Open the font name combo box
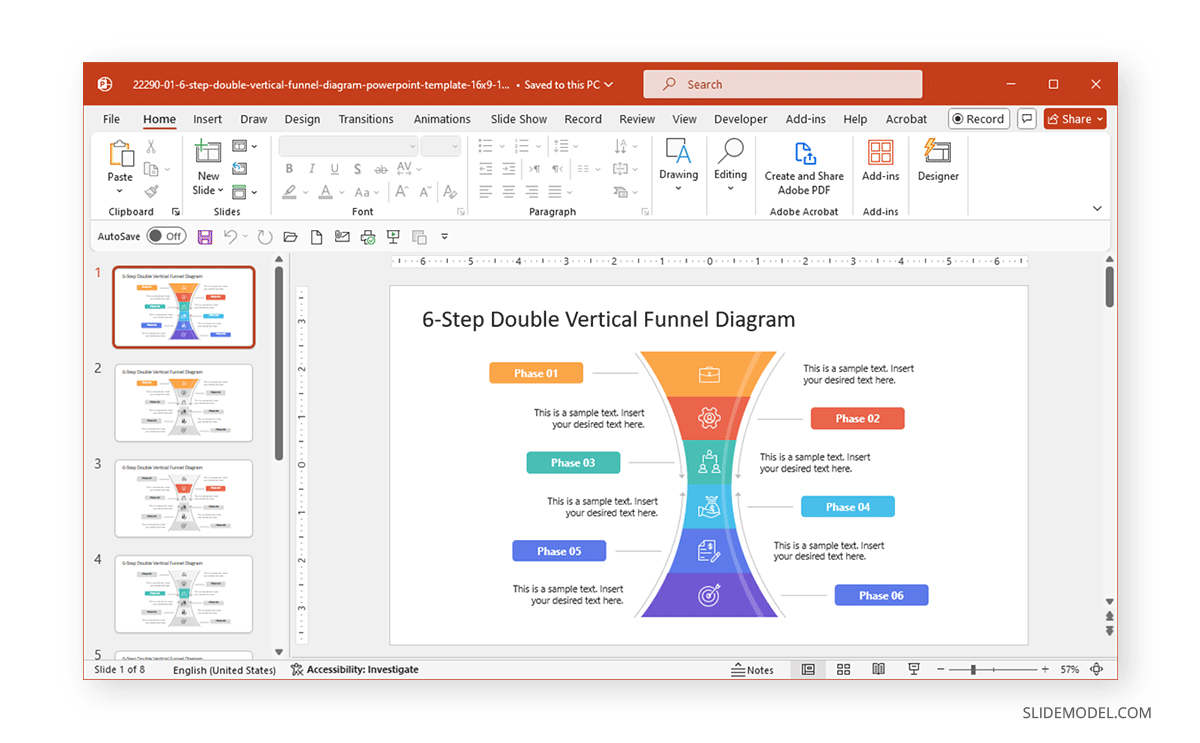 pos(347,146)
